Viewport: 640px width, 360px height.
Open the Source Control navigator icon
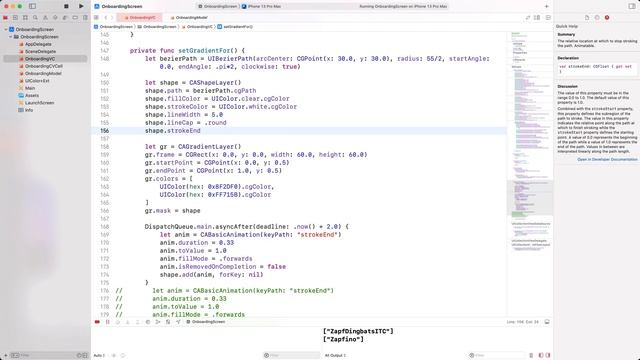click(x=15, y=18)
